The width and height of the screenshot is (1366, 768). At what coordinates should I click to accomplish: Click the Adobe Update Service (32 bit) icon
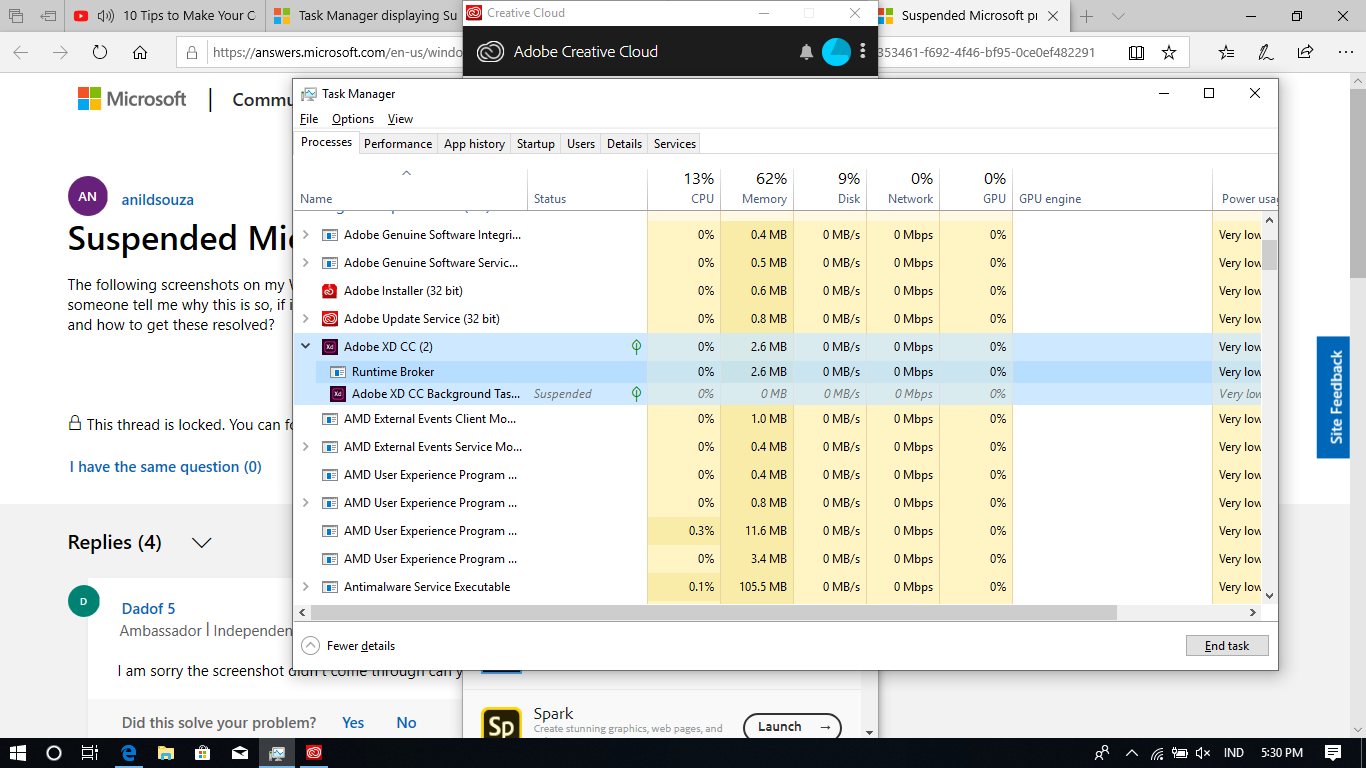(330, 319)
